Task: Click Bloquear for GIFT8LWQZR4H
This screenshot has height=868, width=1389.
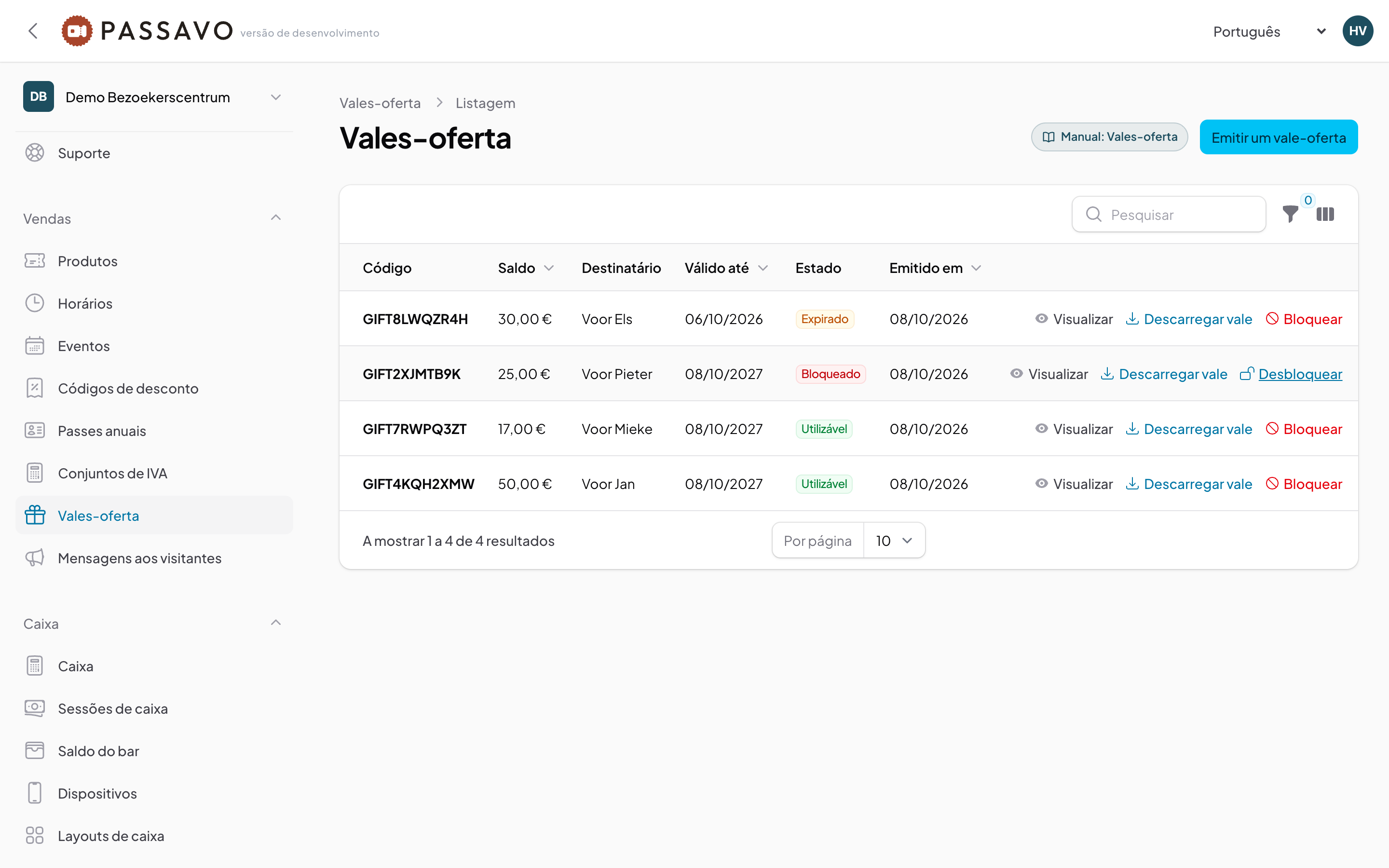Action: 1304,319
